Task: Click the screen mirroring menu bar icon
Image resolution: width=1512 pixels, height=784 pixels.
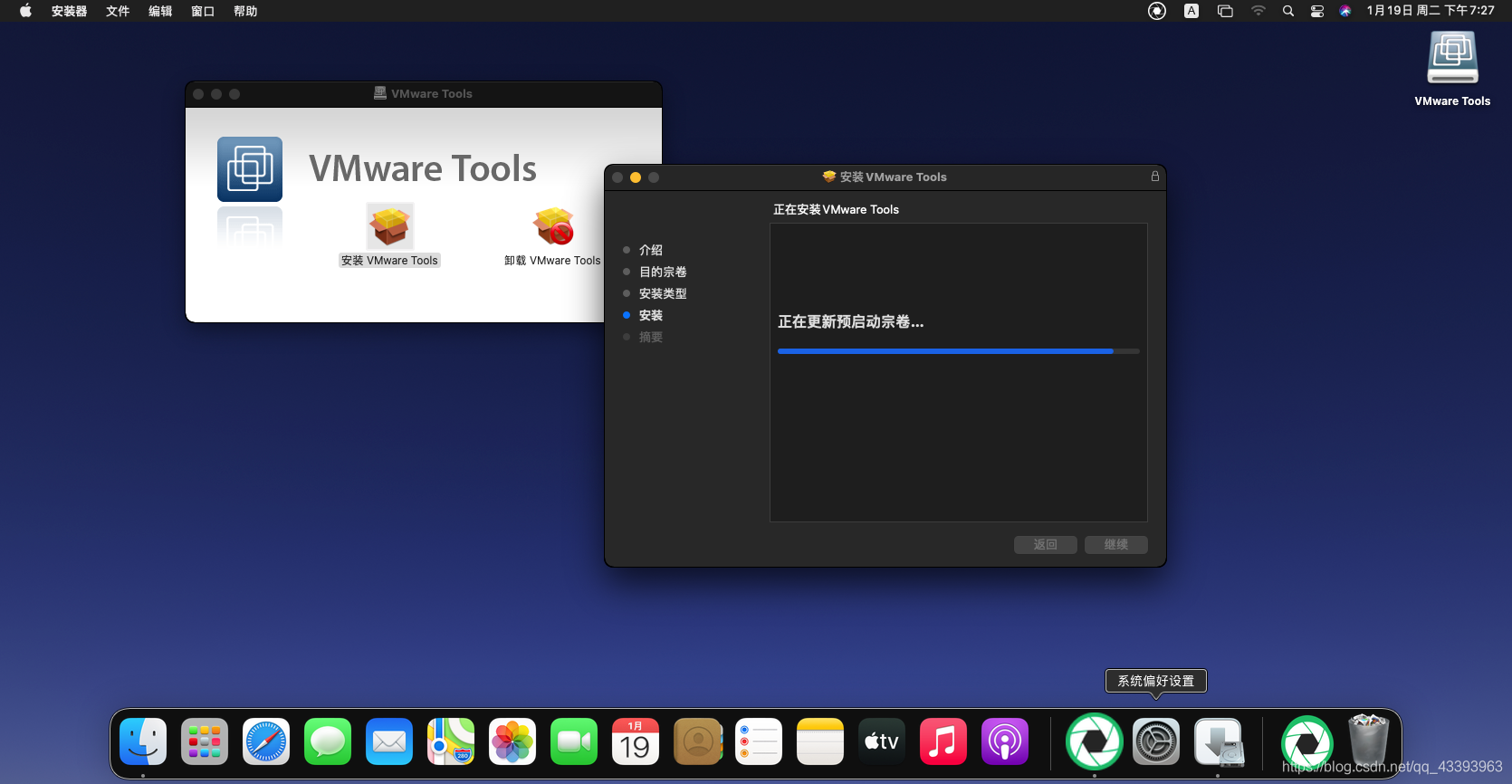Action: 1225,11
